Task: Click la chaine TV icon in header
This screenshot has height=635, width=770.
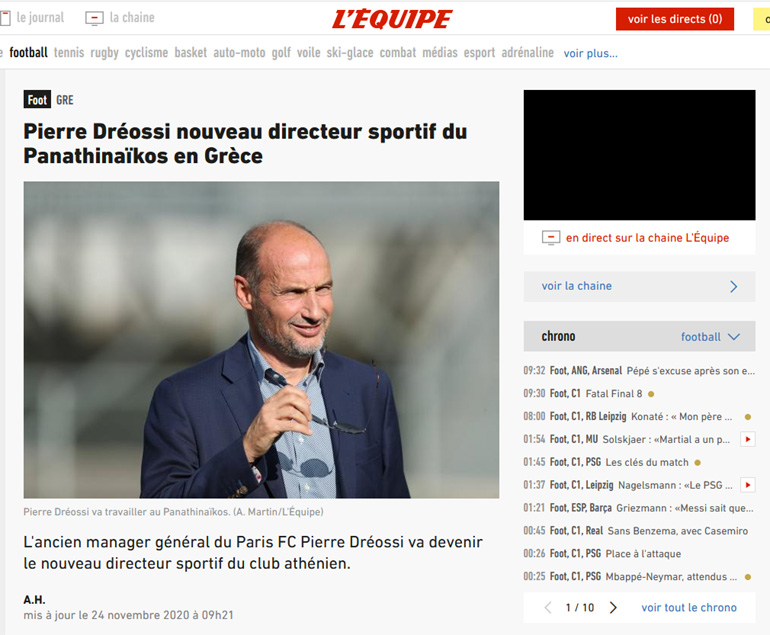Action: pyautogui.click(x=94, y=19)
